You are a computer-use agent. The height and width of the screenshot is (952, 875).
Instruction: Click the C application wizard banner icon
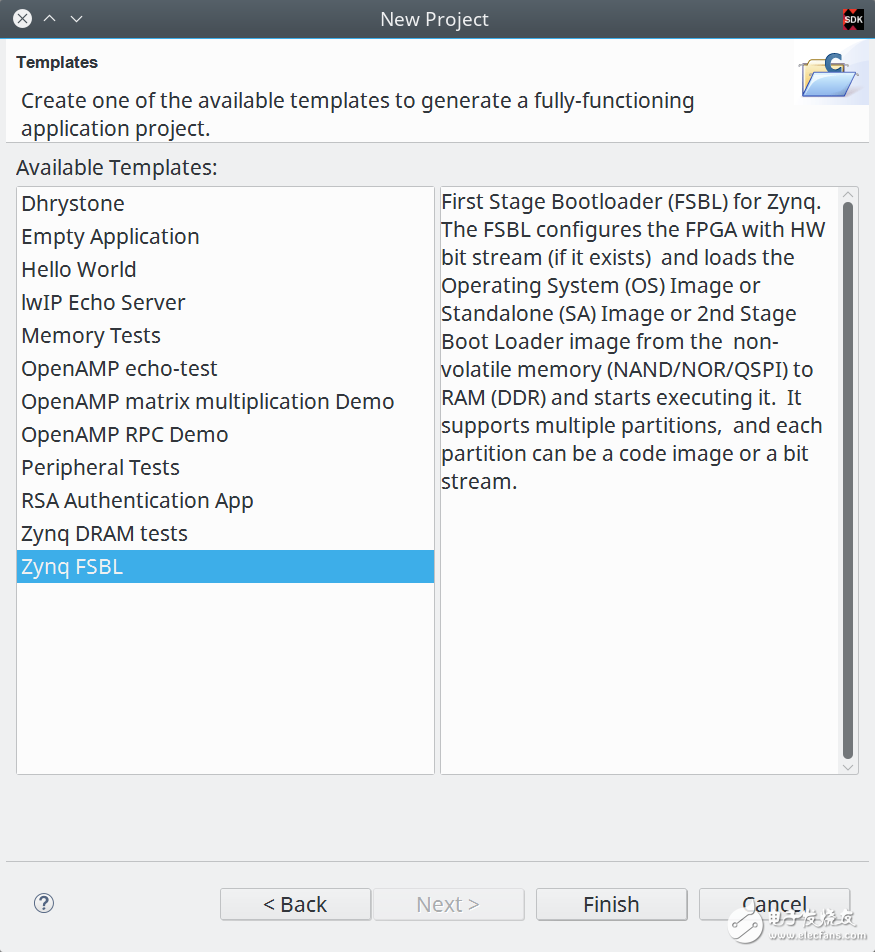tap(833, 75)
